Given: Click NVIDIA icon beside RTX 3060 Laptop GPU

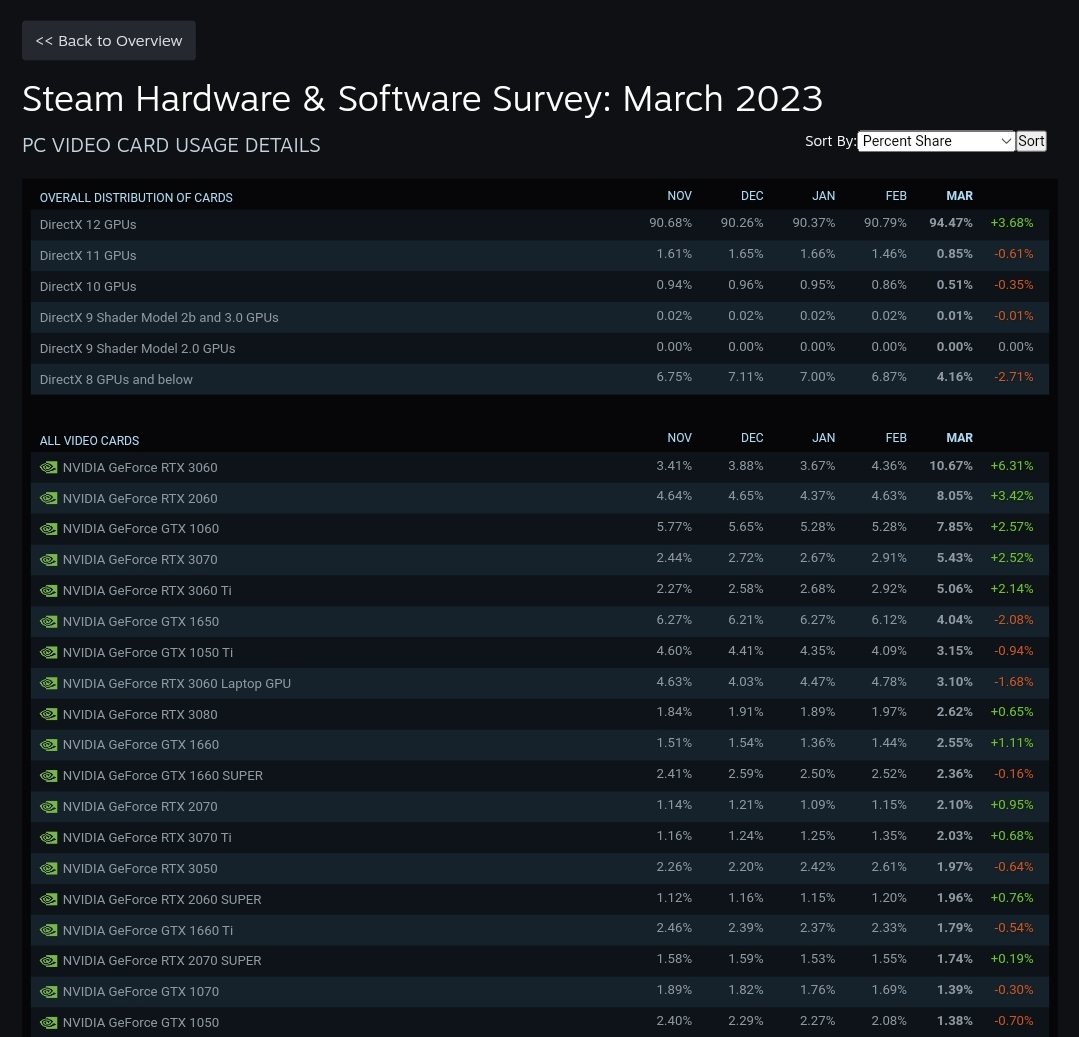Looking at the screenshot, I should [48, 683].
